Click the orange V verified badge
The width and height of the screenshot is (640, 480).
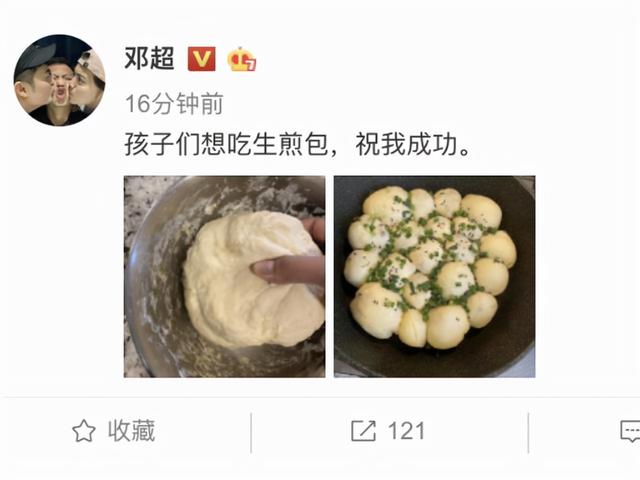tap(201, 59)
